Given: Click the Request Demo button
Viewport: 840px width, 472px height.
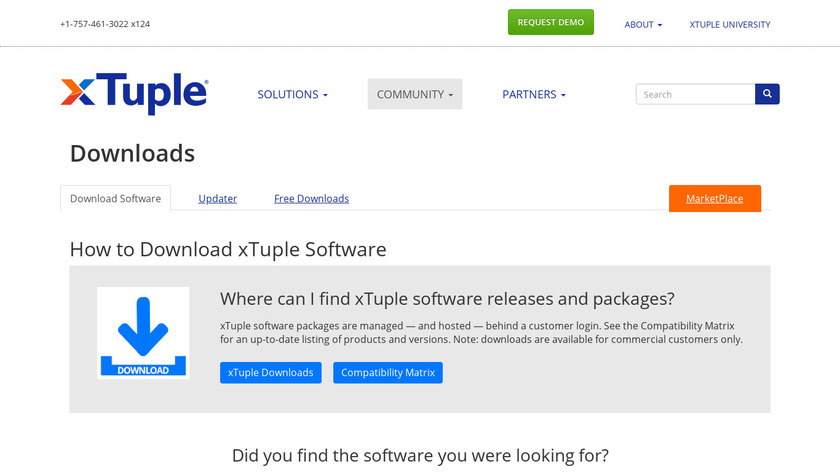Looking at the screenshot, I should coord(551,22).
